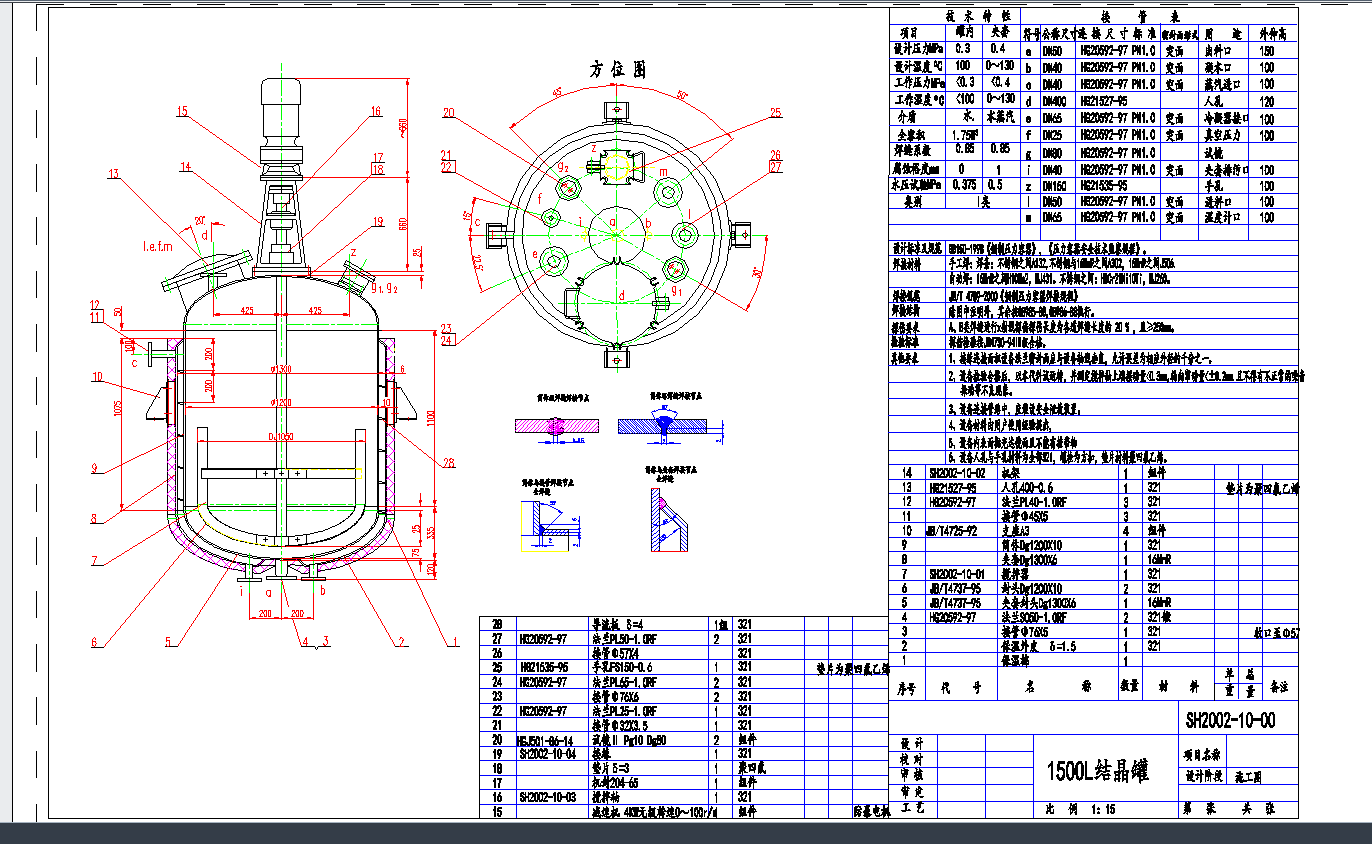This screenshot has height=844, width=1372.
Task: Select nozzle e hexagon in orientation view
Action: (549, 258)
